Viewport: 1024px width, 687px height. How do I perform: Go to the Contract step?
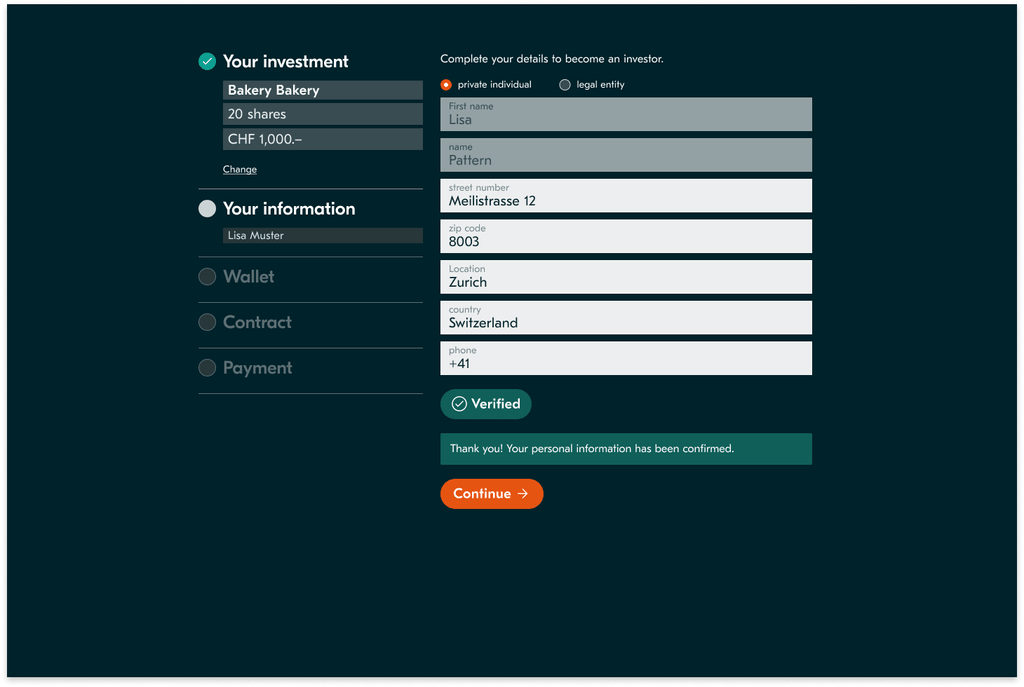coord(257,322)
